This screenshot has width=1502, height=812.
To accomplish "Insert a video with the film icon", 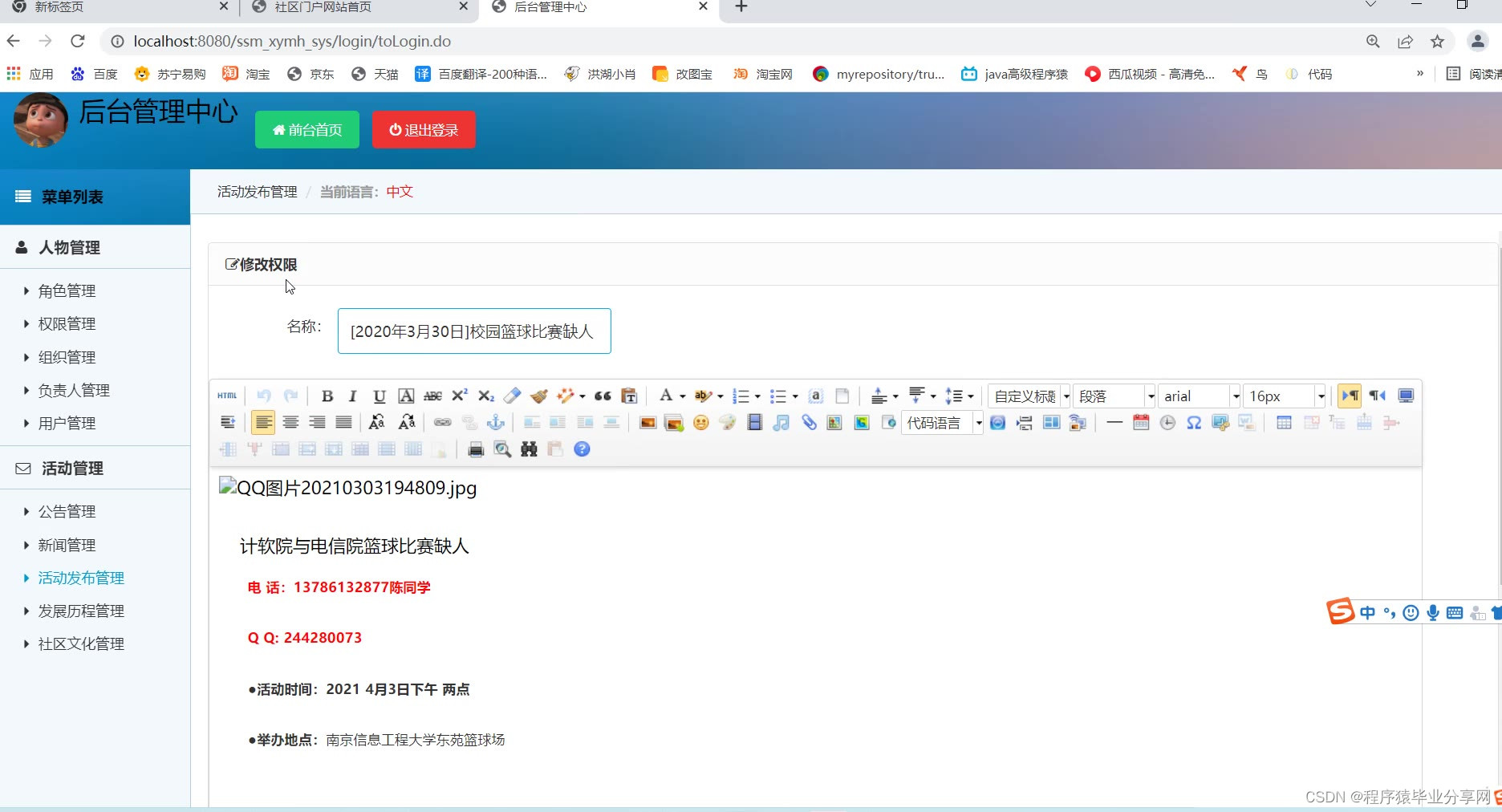I will pos(754,422).
